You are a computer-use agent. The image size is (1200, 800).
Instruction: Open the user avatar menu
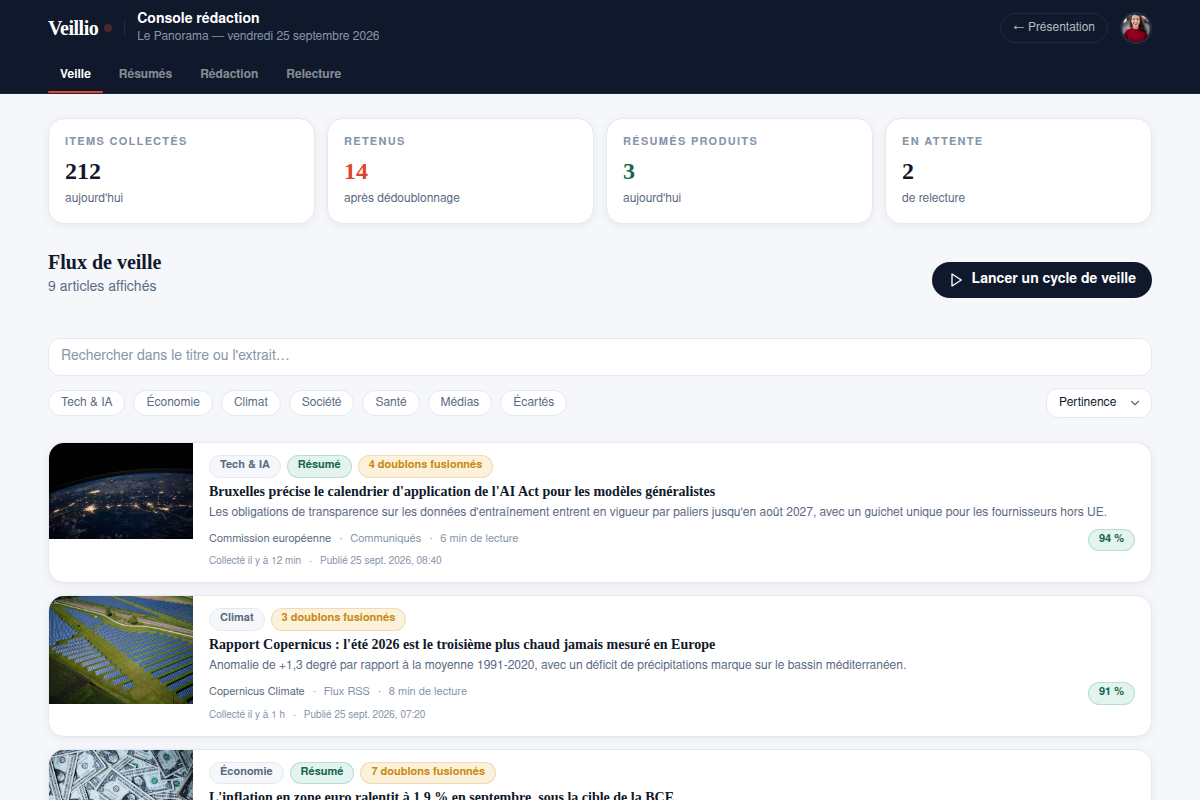point(1136,28)
